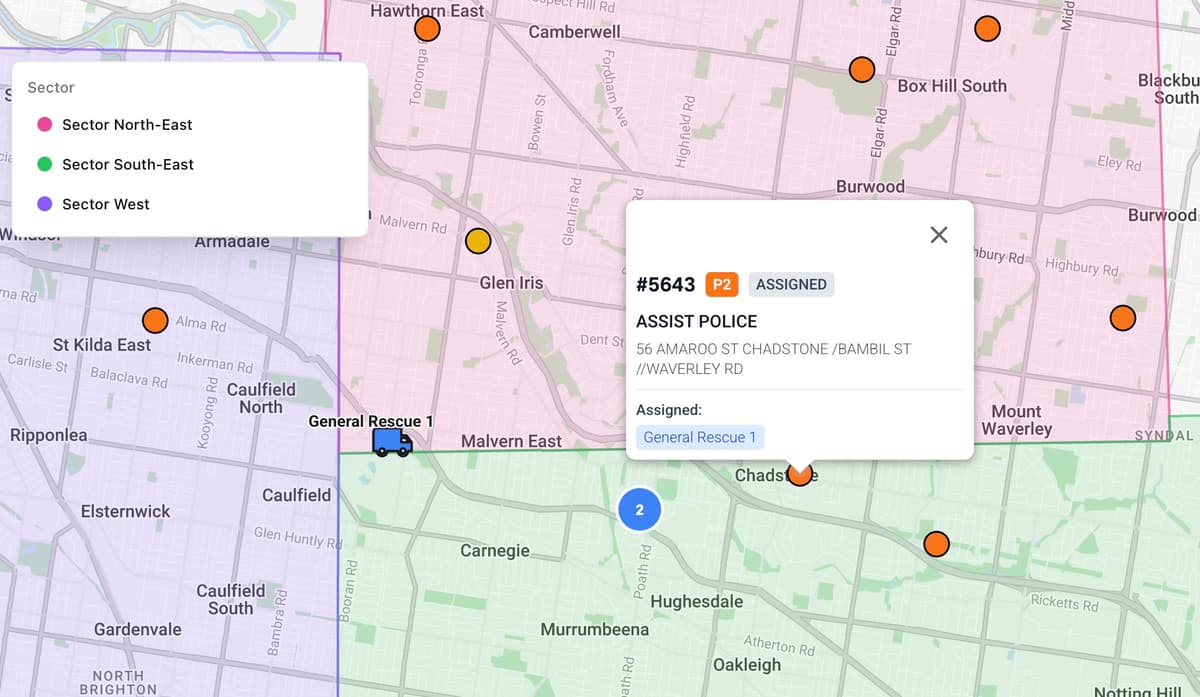
Task: Expand the cluster marker labeled 2
Action: 639,510
